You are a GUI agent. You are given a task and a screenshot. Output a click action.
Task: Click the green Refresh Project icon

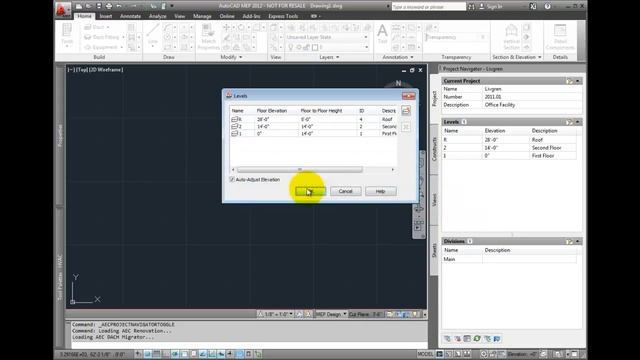[x=477, y=338]
